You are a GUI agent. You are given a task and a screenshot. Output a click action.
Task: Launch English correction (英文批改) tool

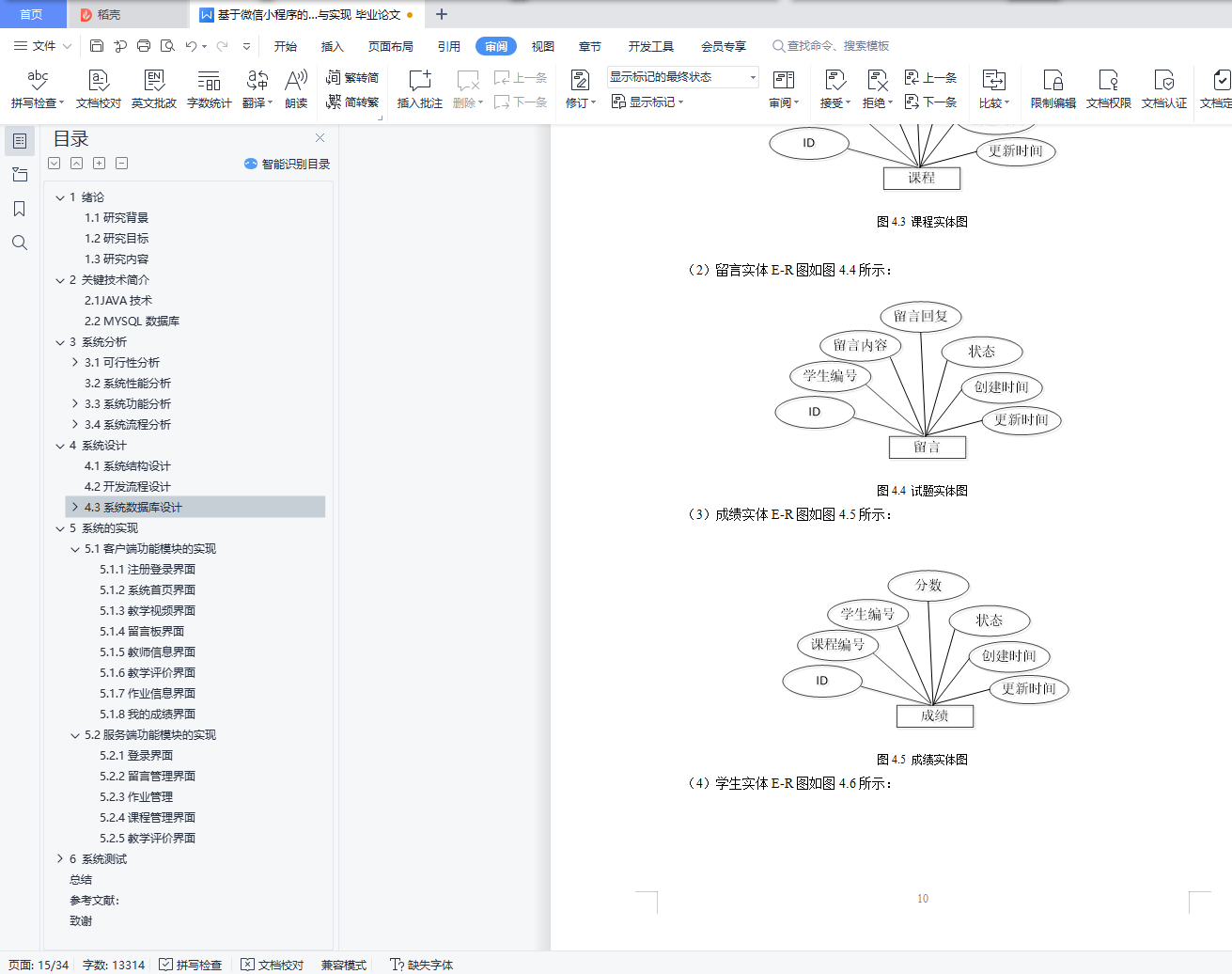154,89
